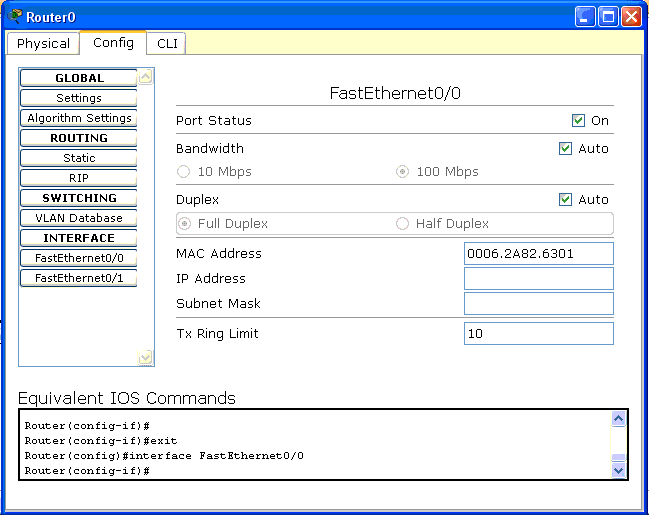Switch to the Config tab

113,43
